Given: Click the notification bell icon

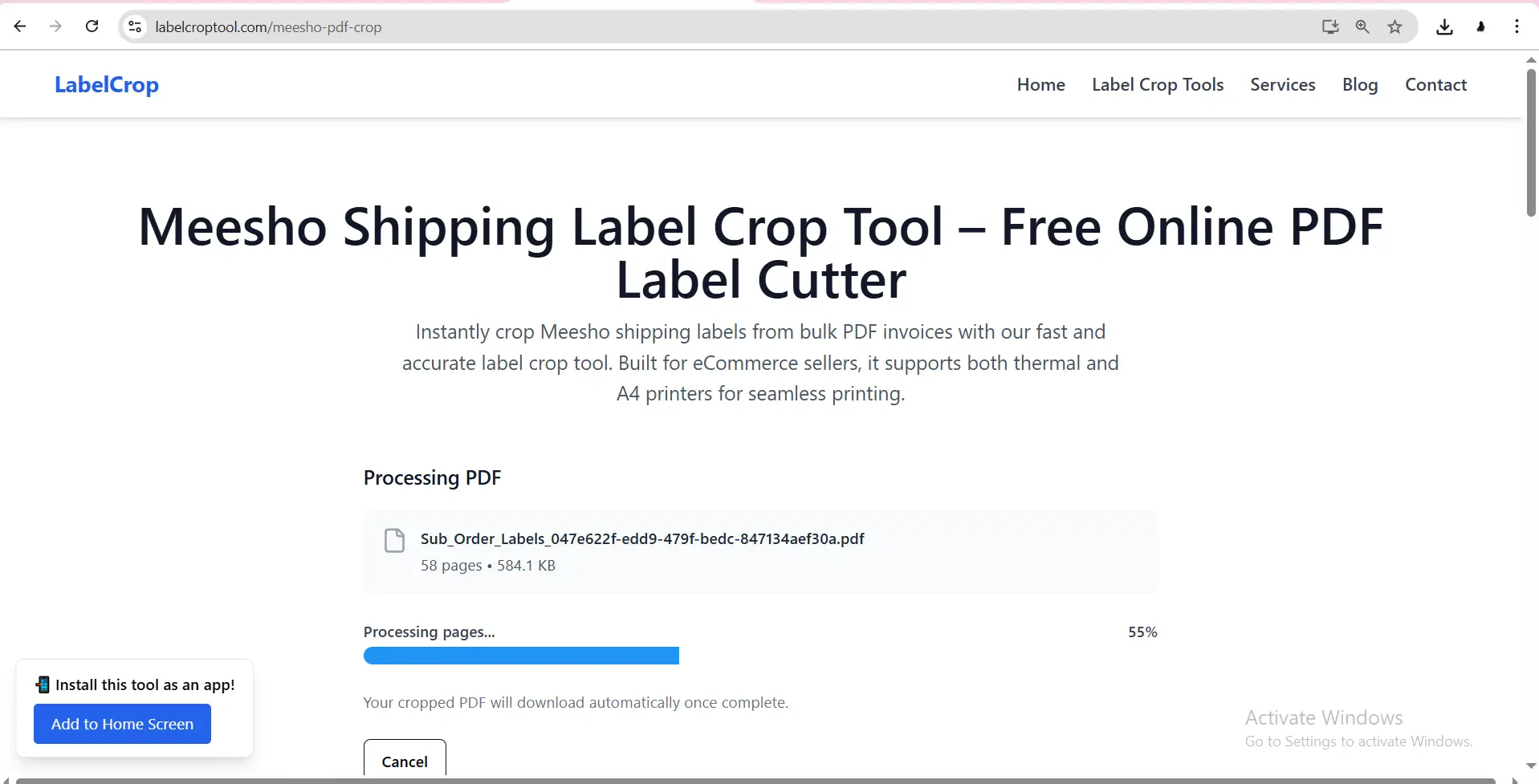Looking at the screenshot, I should [x=1481, y=26].
